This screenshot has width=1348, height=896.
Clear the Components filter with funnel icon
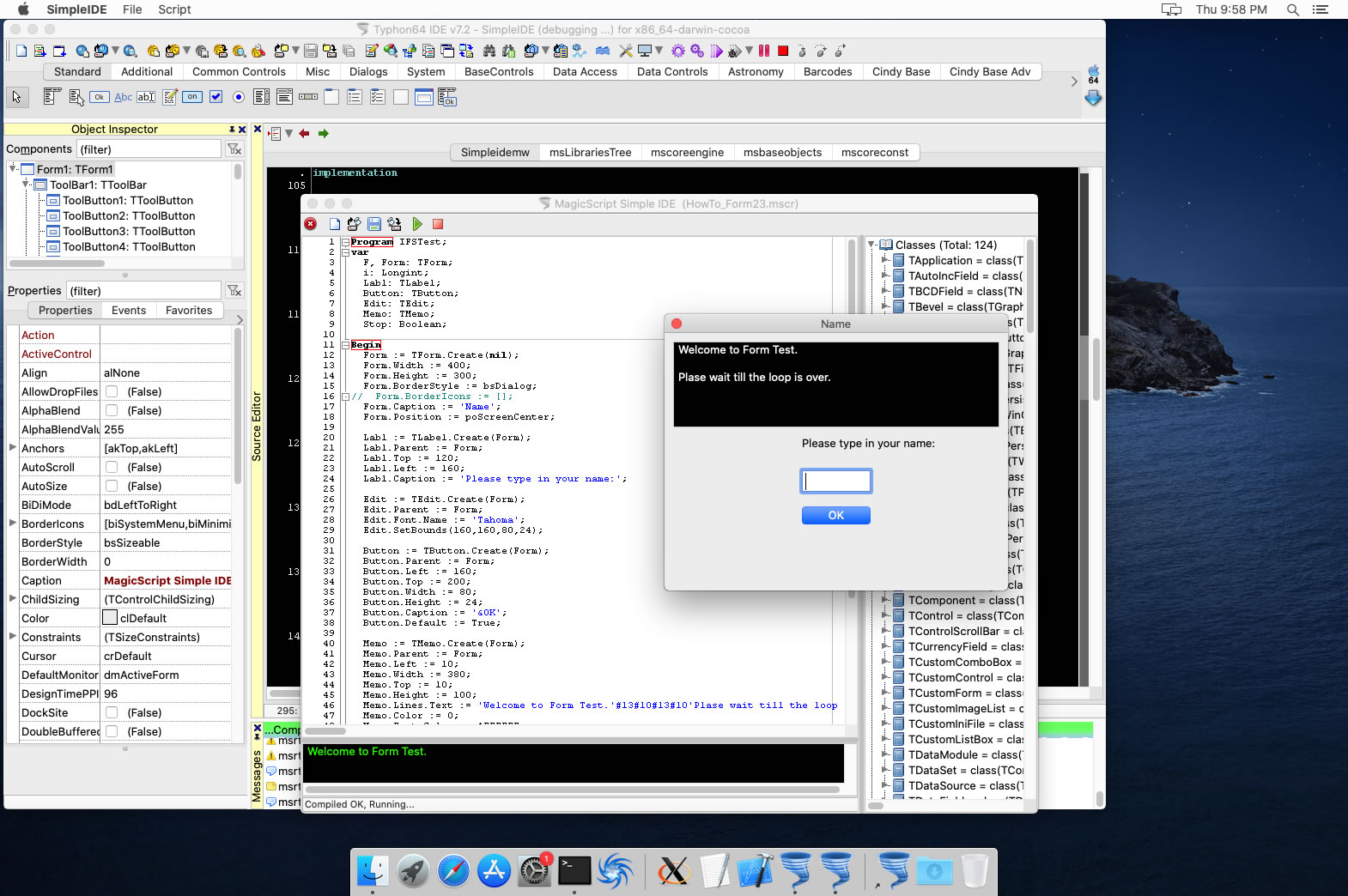tap(234, 149)
